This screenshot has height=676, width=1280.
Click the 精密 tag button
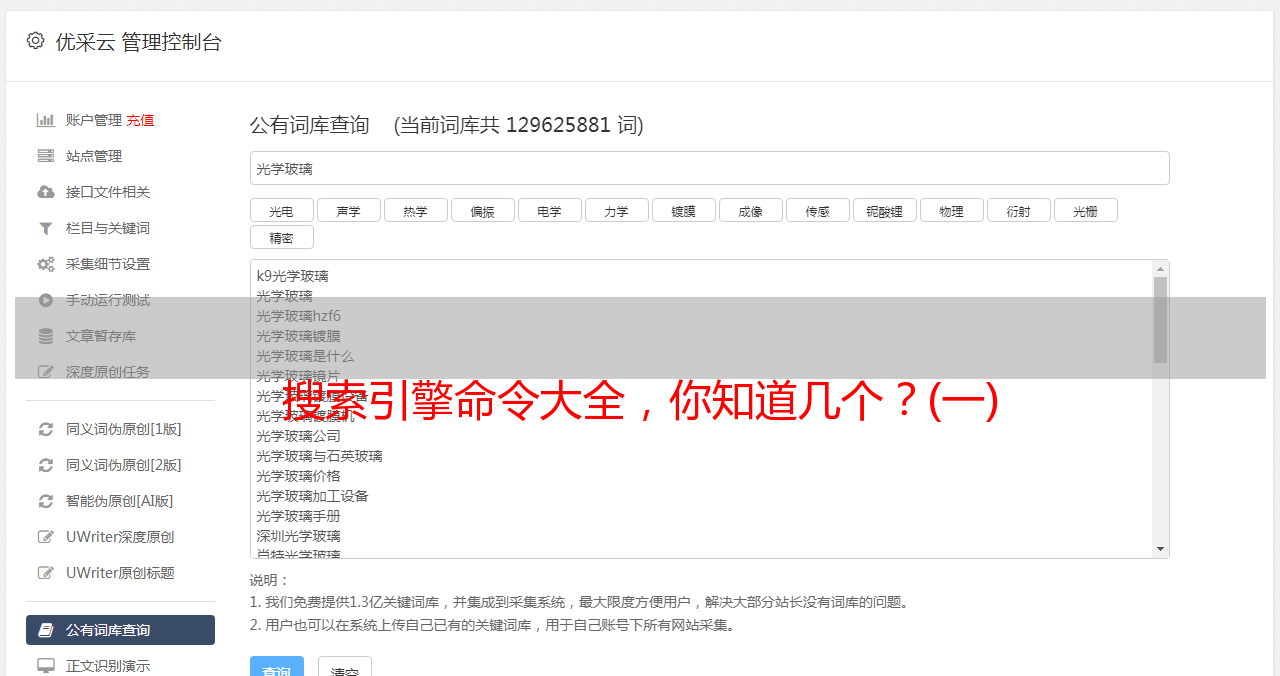(x=281, y=237)
